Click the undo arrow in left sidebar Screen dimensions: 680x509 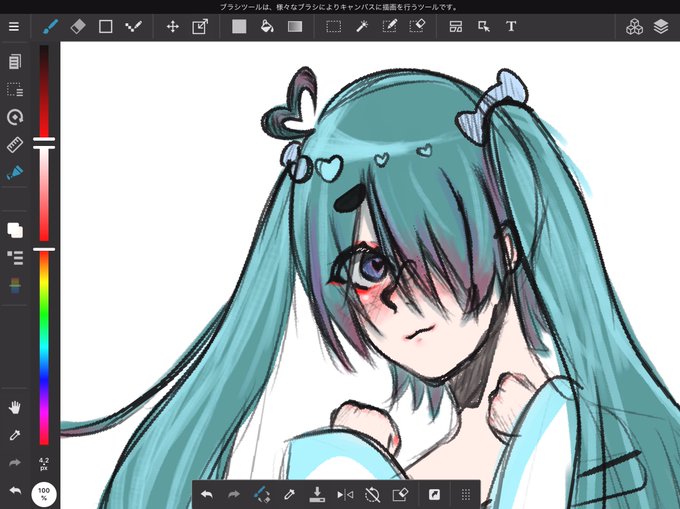click(x=15, y=491)
